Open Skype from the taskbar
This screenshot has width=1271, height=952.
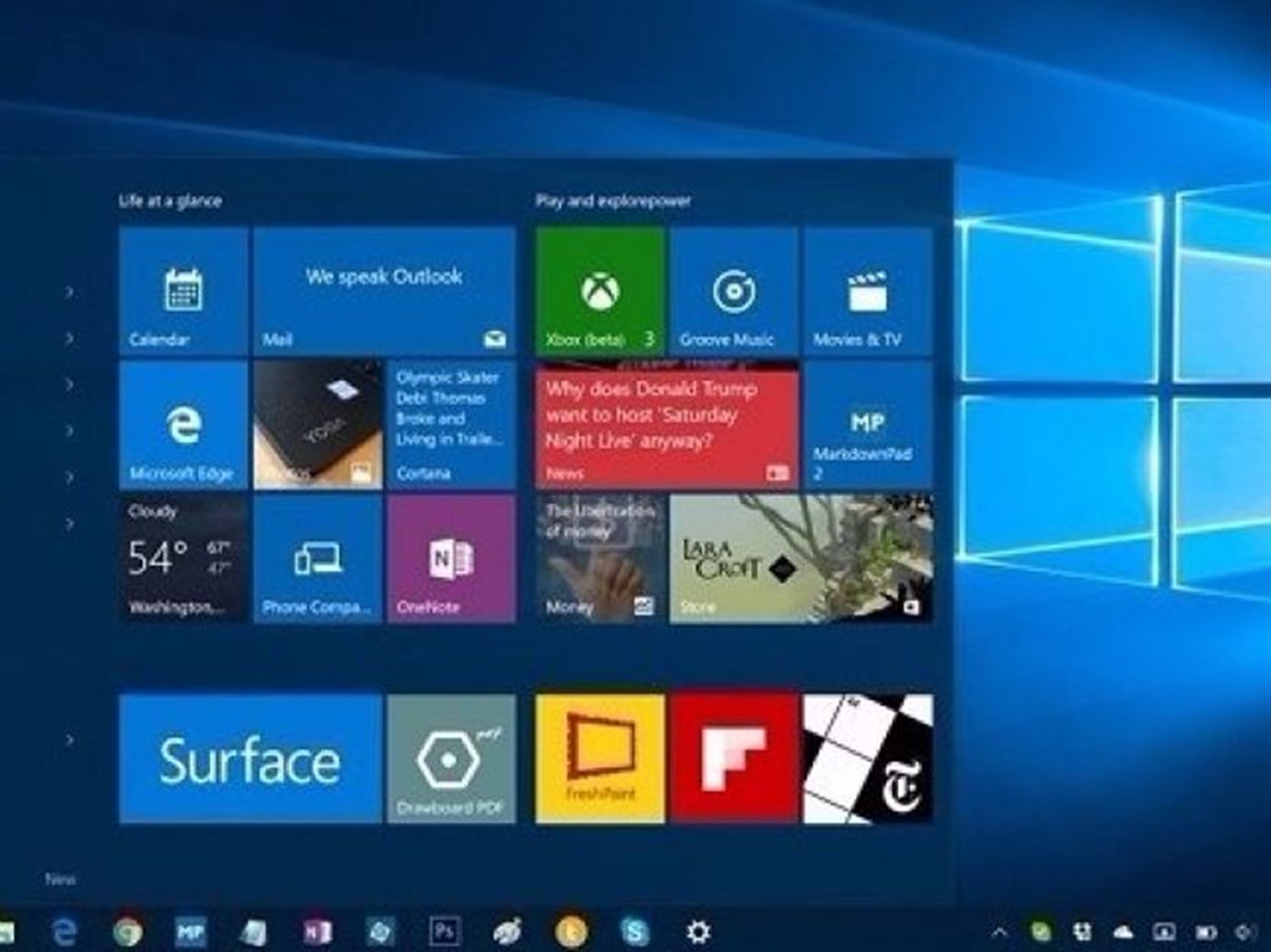[x=635, y=932]
